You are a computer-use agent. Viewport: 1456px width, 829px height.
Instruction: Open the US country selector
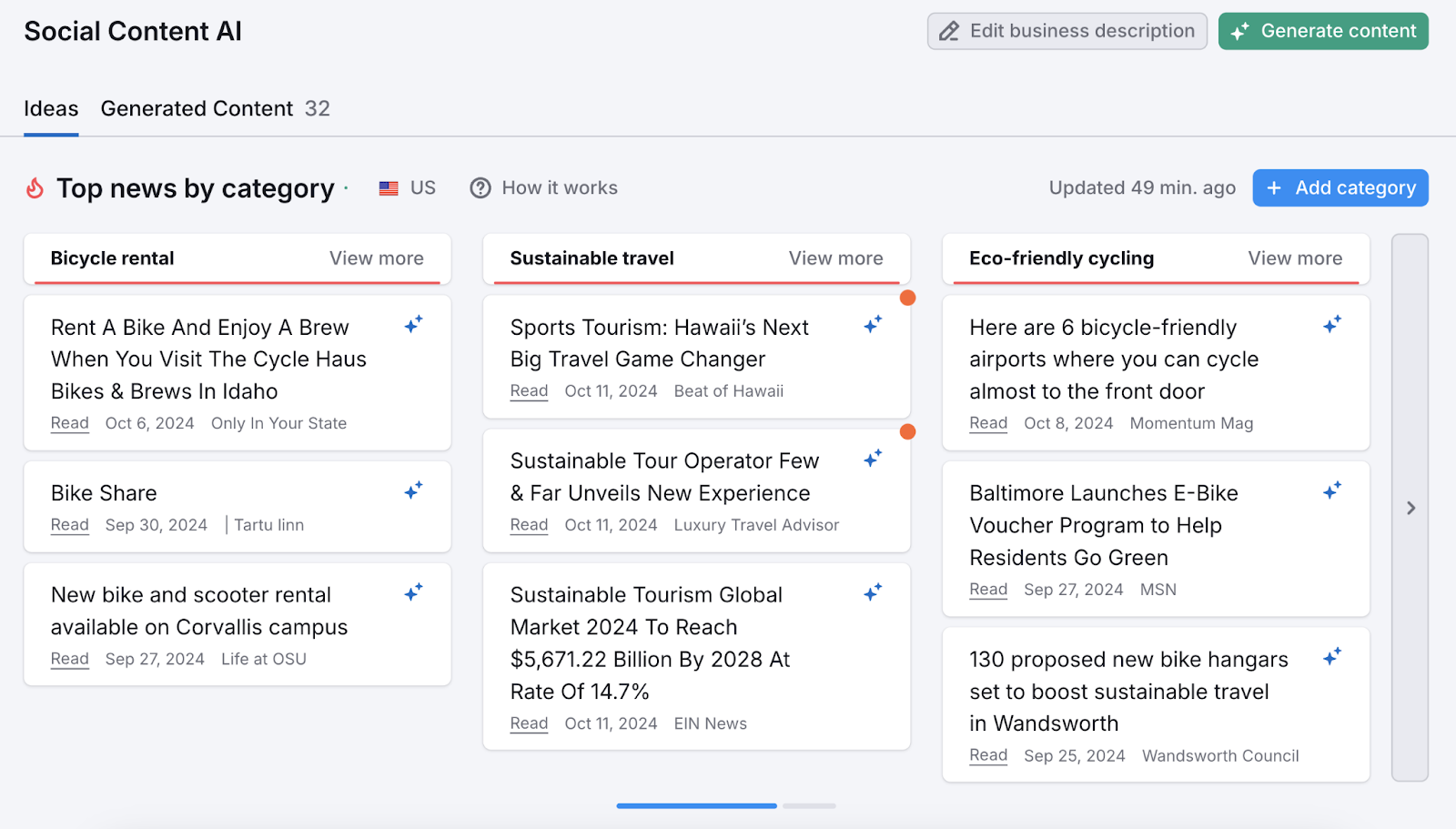(408, 188)
